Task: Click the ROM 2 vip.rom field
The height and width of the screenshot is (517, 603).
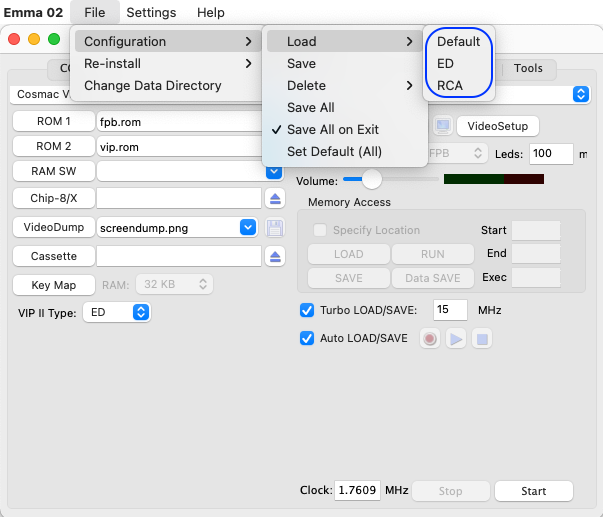Action: coord(180,147)
